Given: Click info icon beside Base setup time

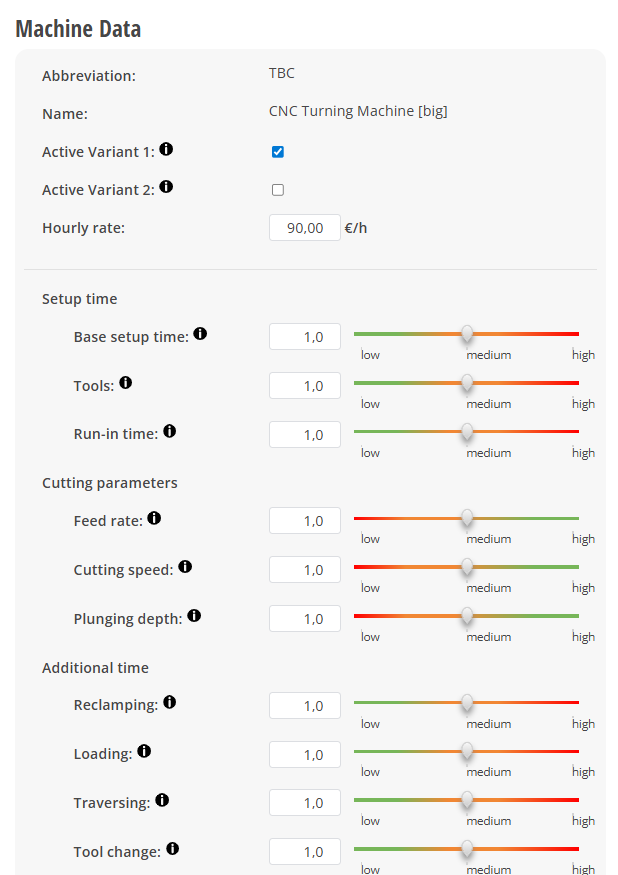Looking at the screenshot, I should click(x=200, y=334).
